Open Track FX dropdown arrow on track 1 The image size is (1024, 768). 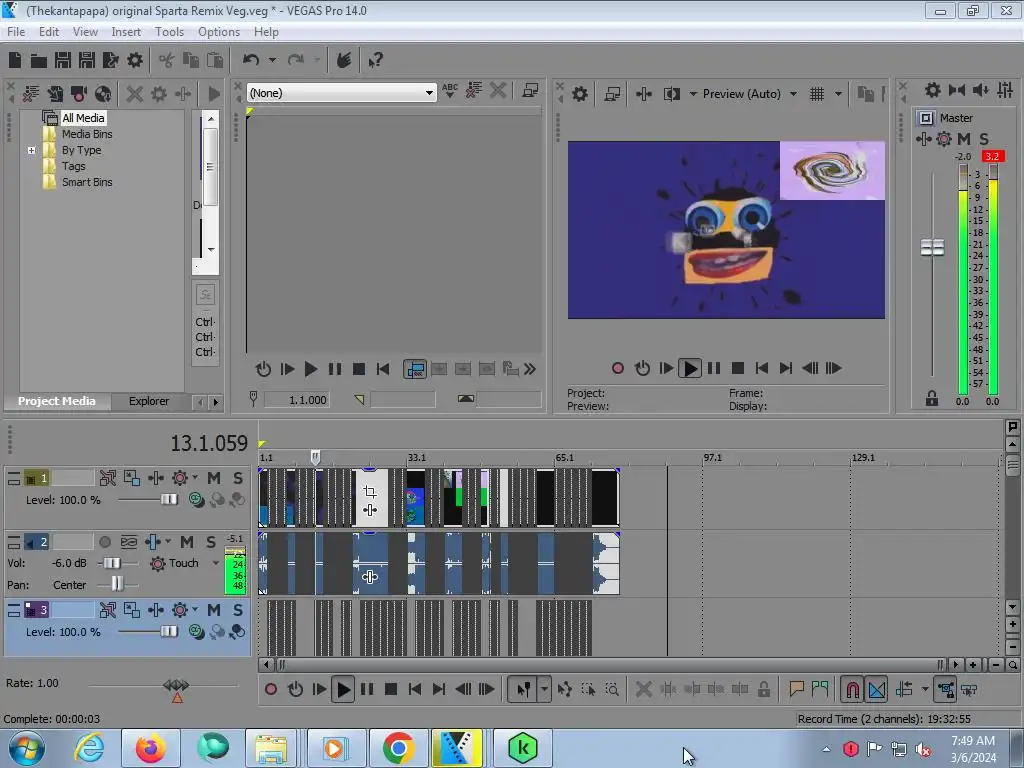click(x=195, y=477)
